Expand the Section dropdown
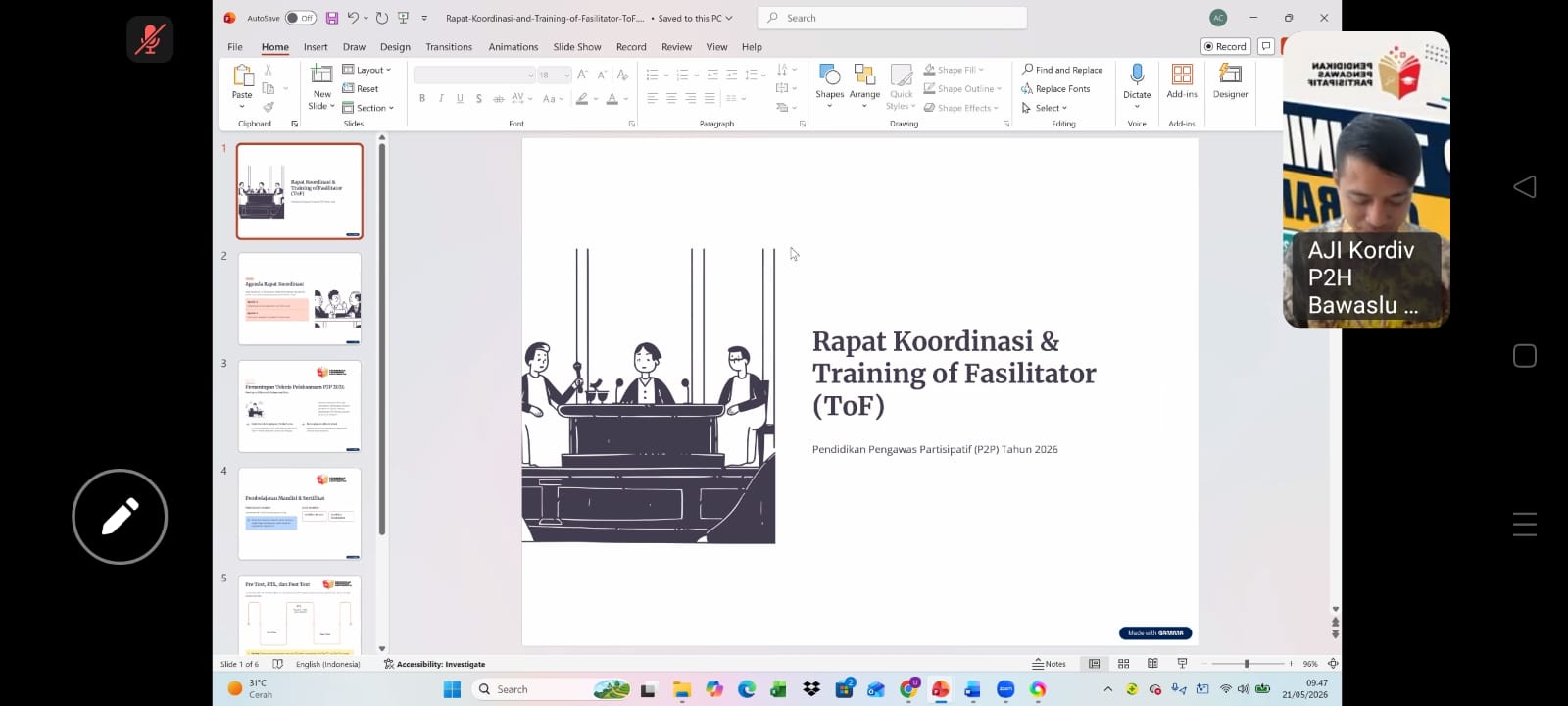Screen dimensions: 1568x706 (367, 108)
